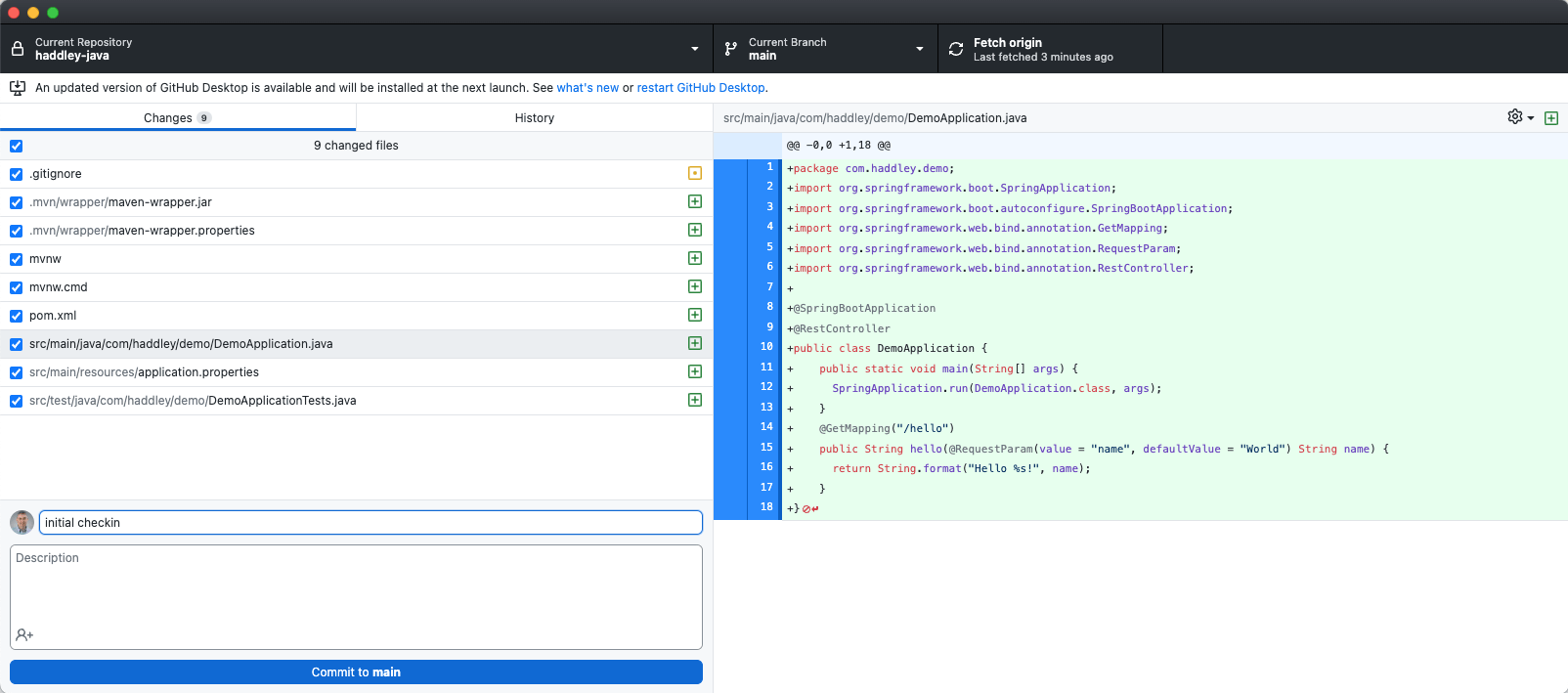Uncheck the .gitignore file checkbox
The height and width of the screenshot is (693, 1568).
16,174
